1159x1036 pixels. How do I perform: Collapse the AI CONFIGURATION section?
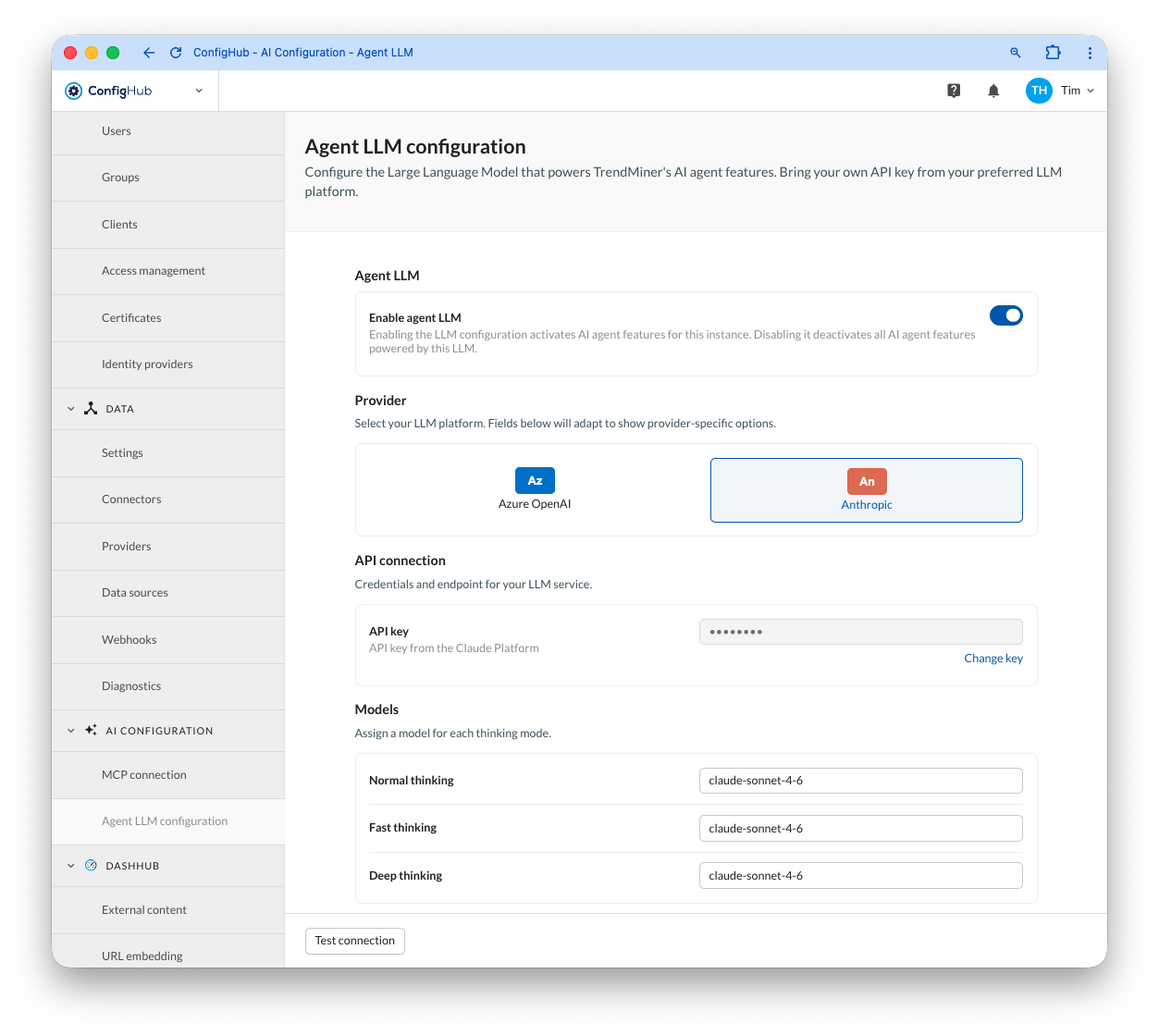[x=71, y=731]
